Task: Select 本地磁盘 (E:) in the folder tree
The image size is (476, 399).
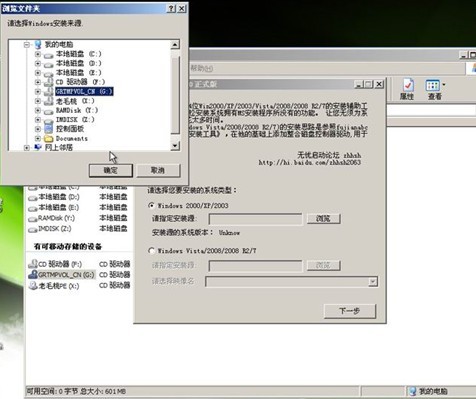Action: coord(78,72)
